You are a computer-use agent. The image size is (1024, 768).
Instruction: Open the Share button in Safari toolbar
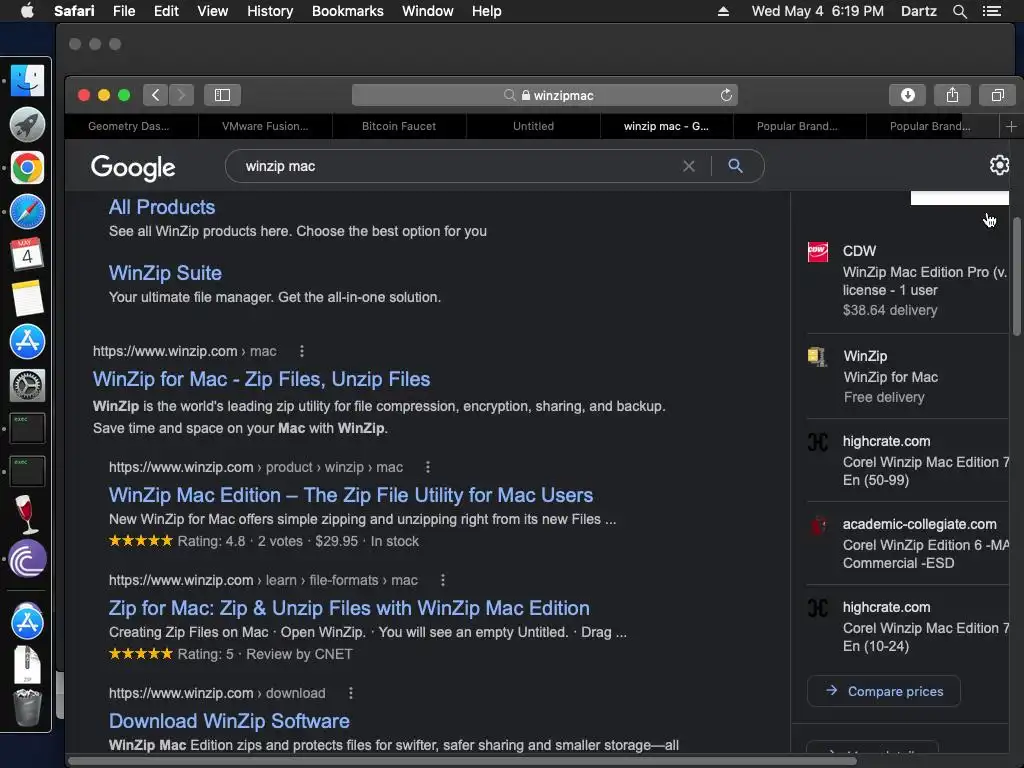952,95
